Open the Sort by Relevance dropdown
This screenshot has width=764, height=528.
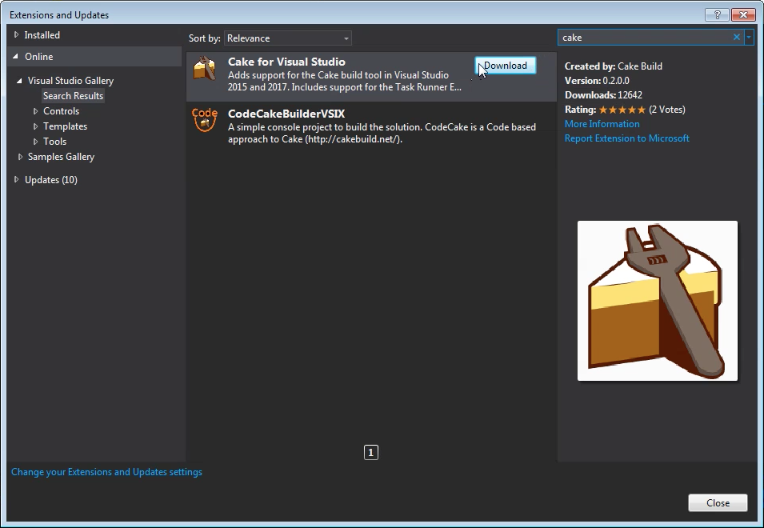[287, 38]
